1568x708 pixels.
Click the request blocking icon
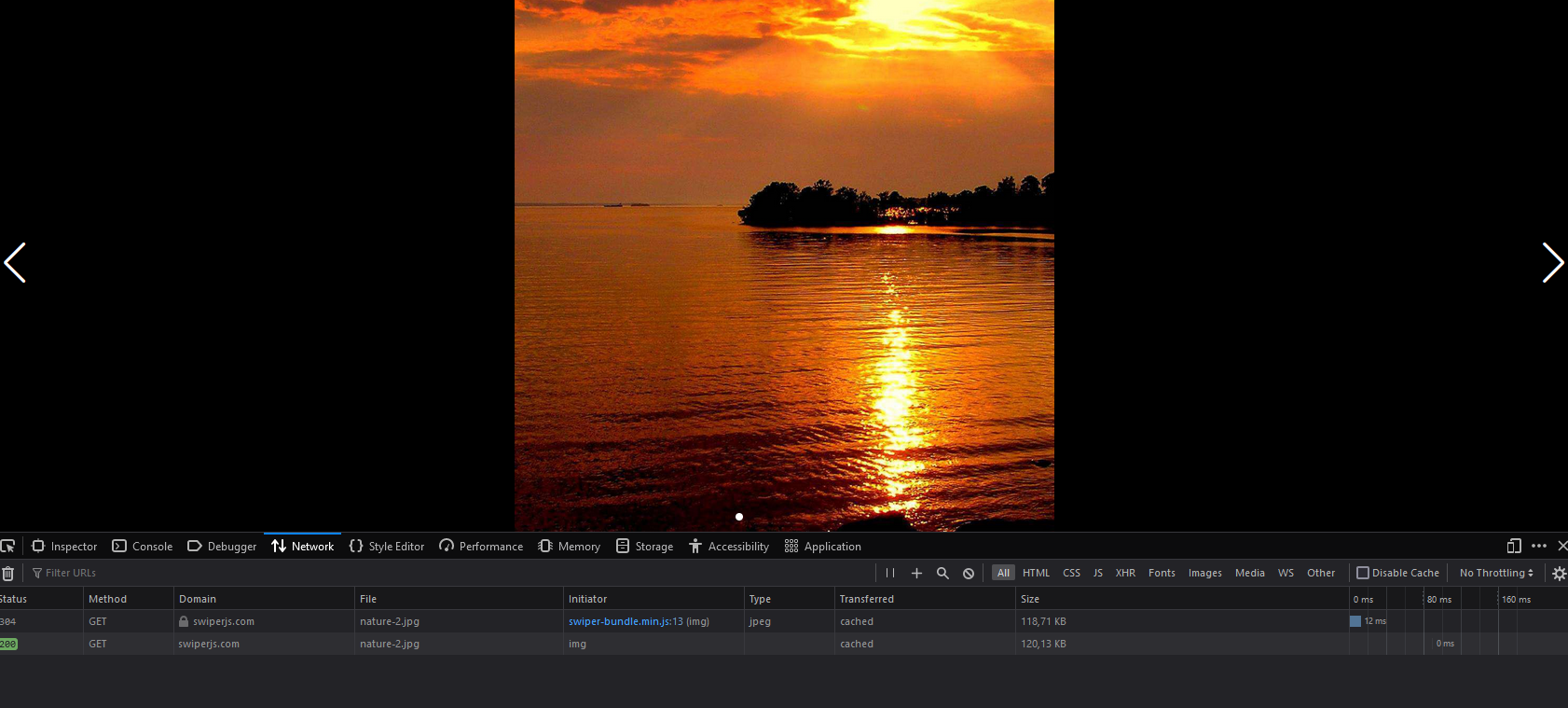[969, 574]
